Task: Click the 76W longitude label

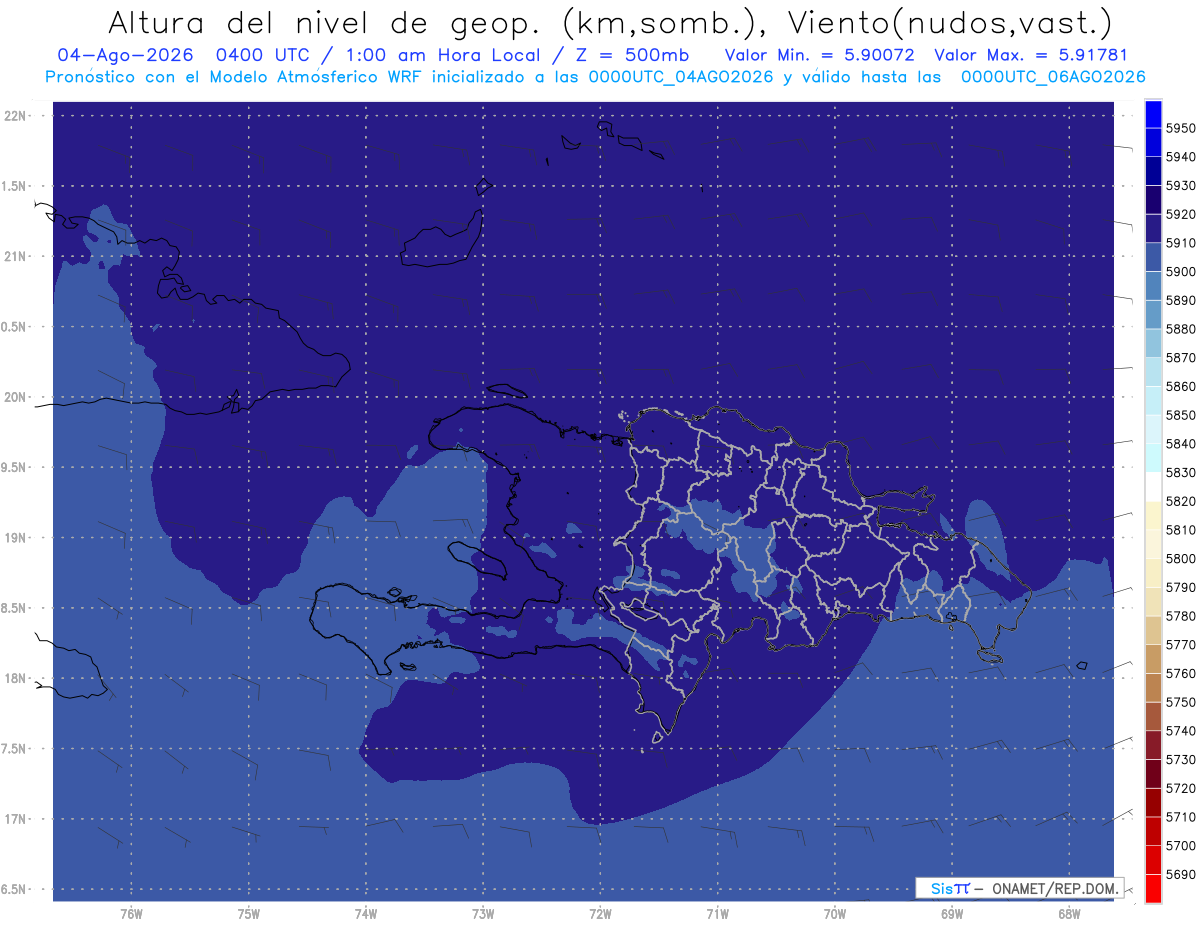Action: (x=131, y=914)
